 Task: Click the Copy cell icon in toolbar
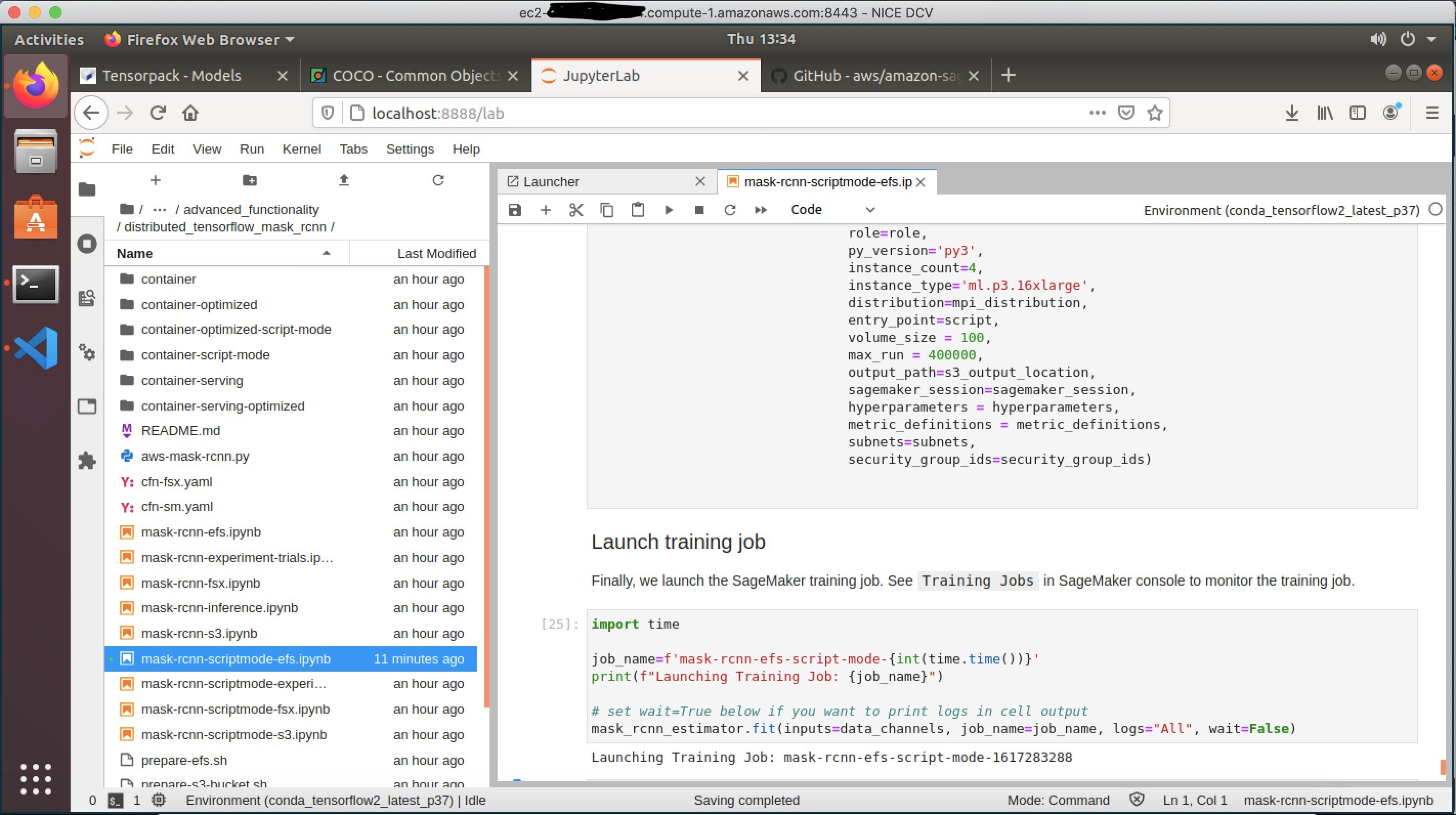coord(607,209)
